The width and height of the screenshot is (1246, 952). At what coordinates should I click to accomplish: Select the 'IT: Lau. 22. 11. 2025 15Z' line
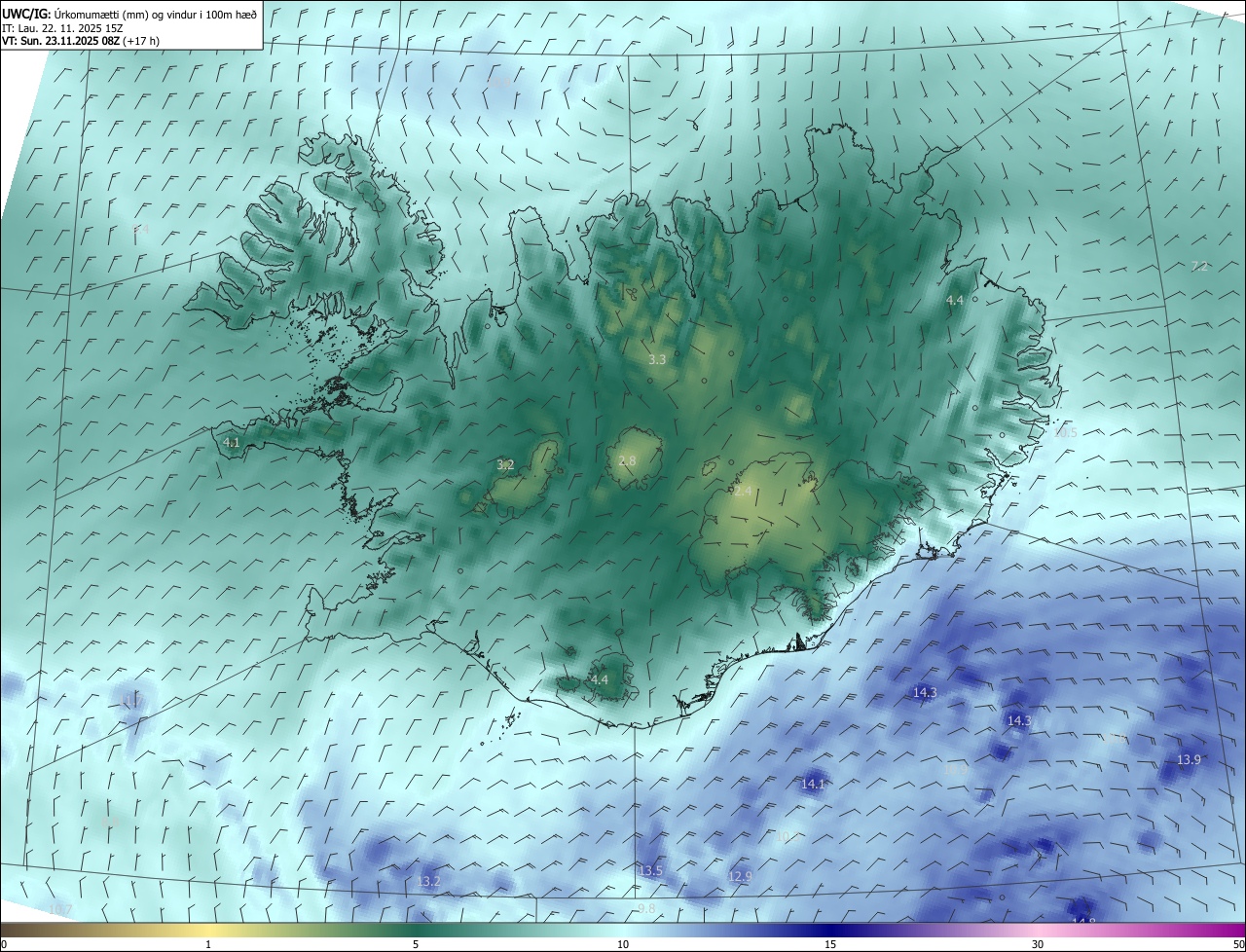(x=62, y=28)
